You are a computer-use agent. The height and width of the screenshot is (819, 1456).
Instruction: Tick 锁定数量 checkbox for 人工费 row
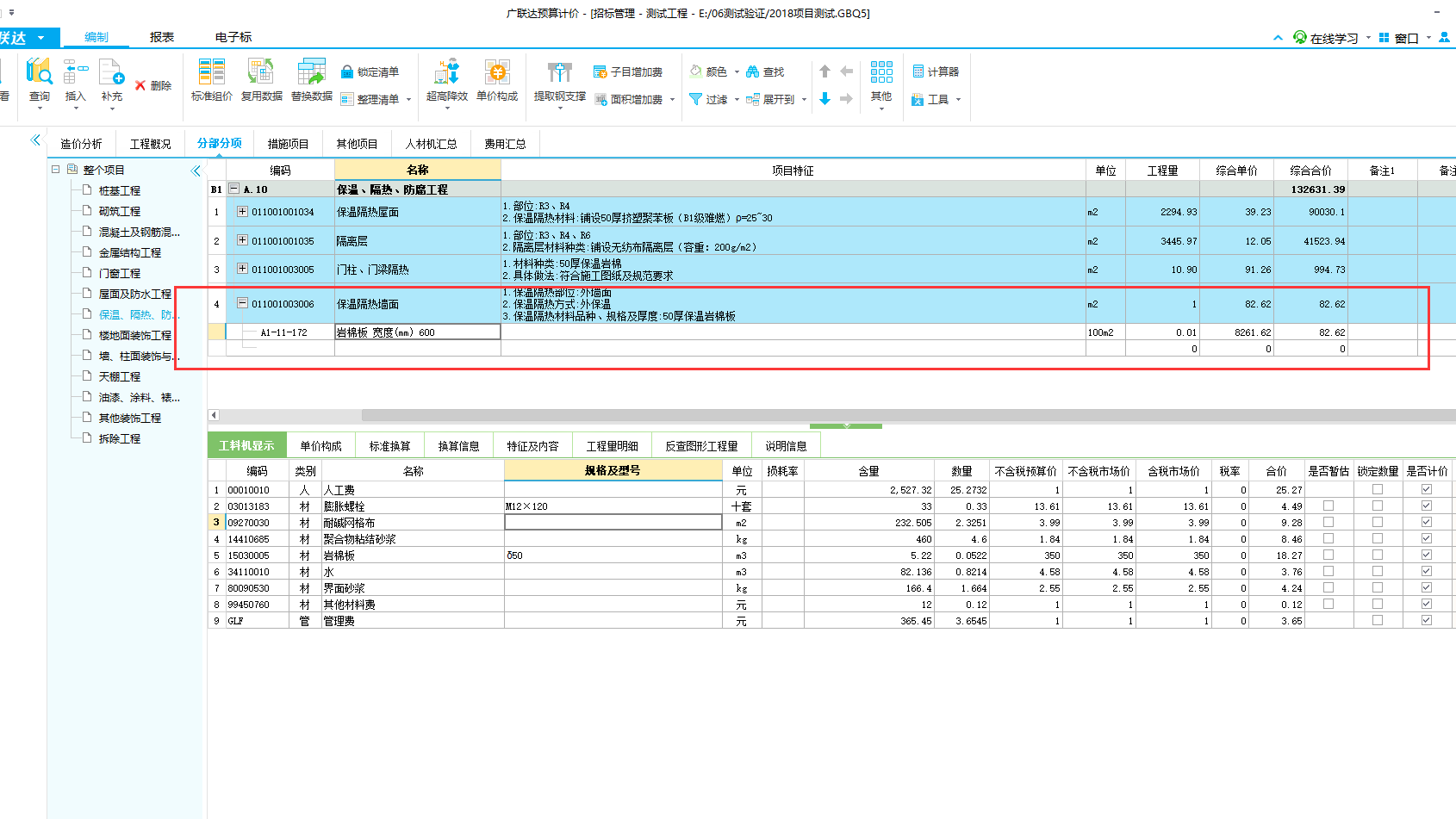point(1378,490)
